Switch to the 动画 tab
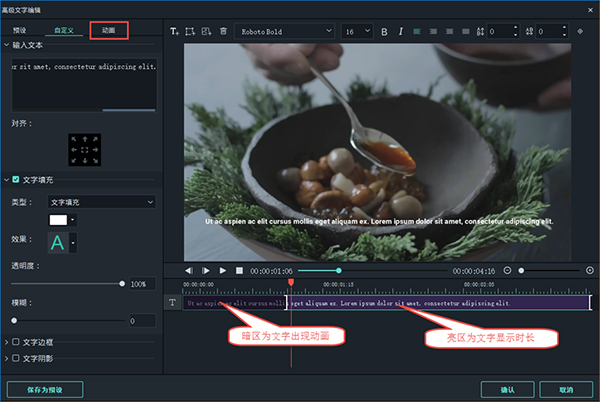The image size is (600, 402). tap(108, 31)
